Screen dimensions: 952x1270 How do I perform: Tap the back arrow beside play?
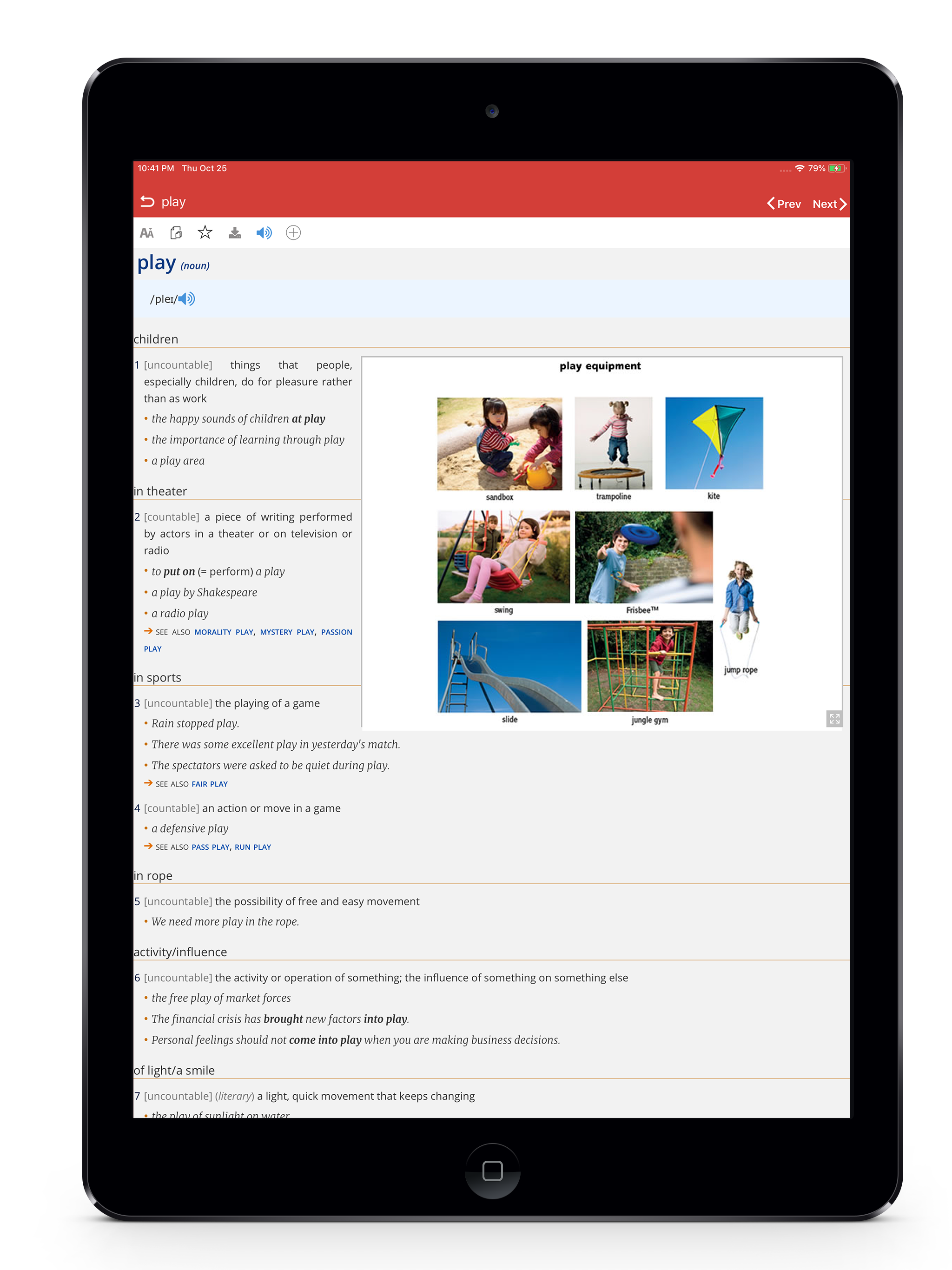[x=147, y=202]
